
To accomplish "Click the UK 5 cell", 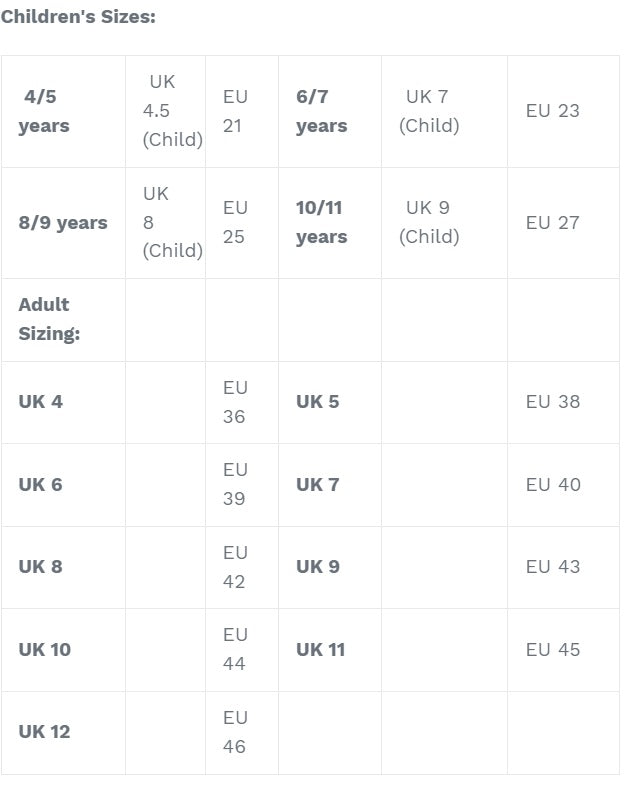I will coord(330,403).
